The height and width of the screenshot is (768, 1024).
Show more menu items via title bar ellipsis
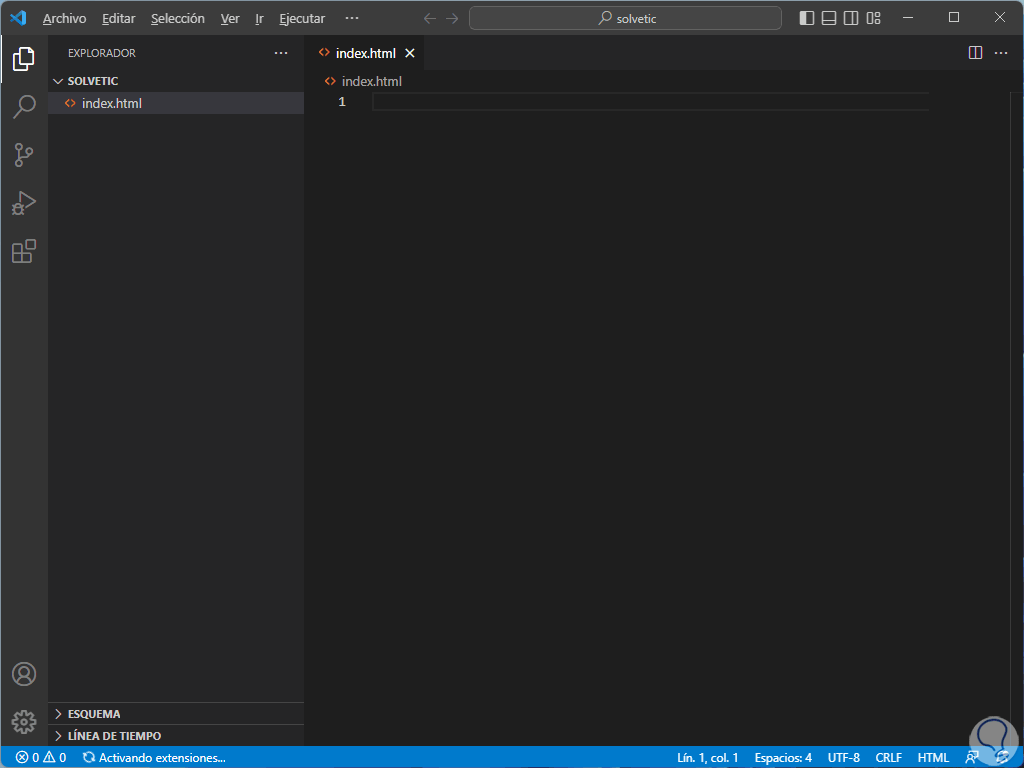pyautogui.click(x=352, y=18)
